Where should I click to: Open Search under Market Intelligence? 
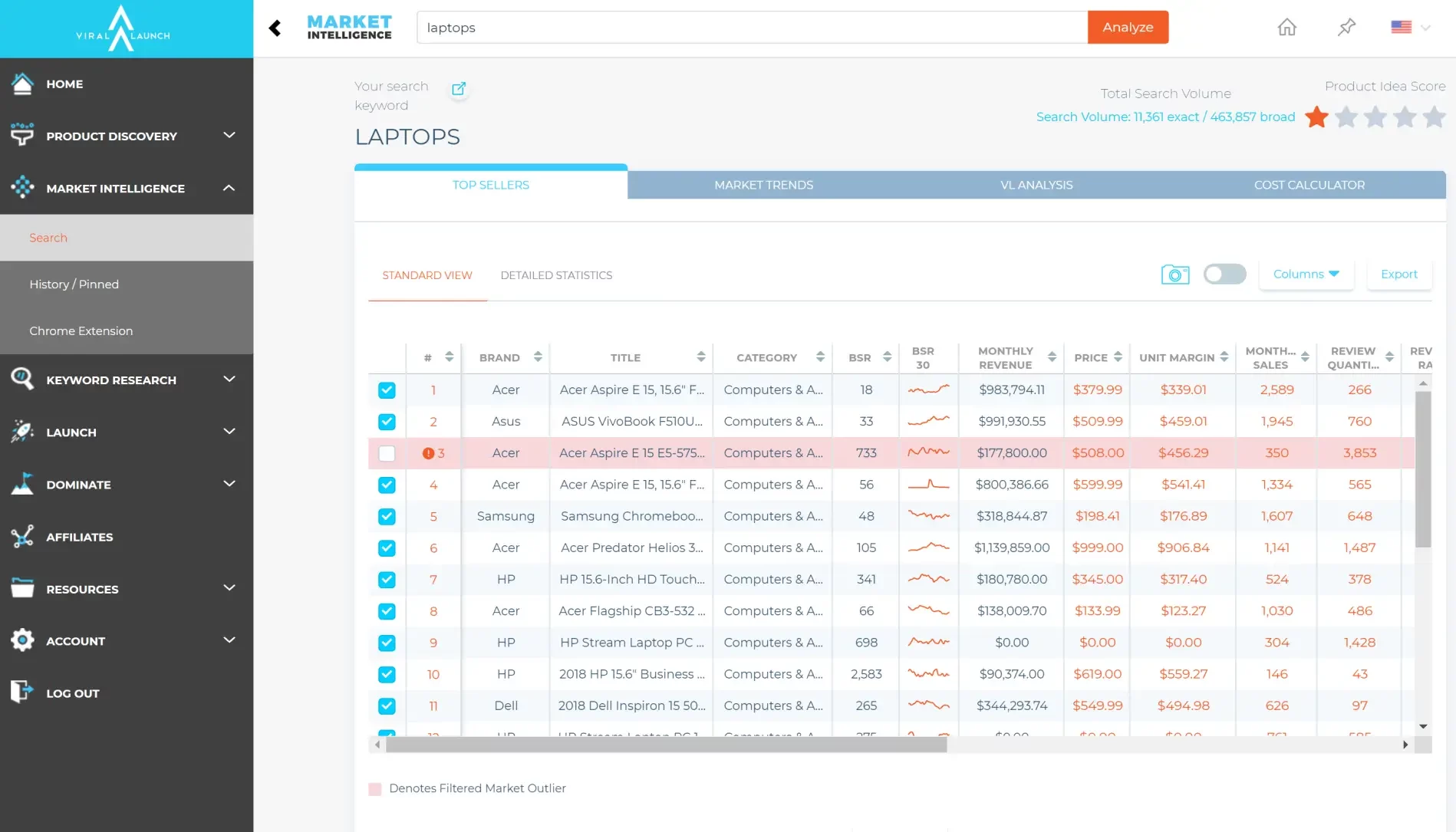[127, 238]
